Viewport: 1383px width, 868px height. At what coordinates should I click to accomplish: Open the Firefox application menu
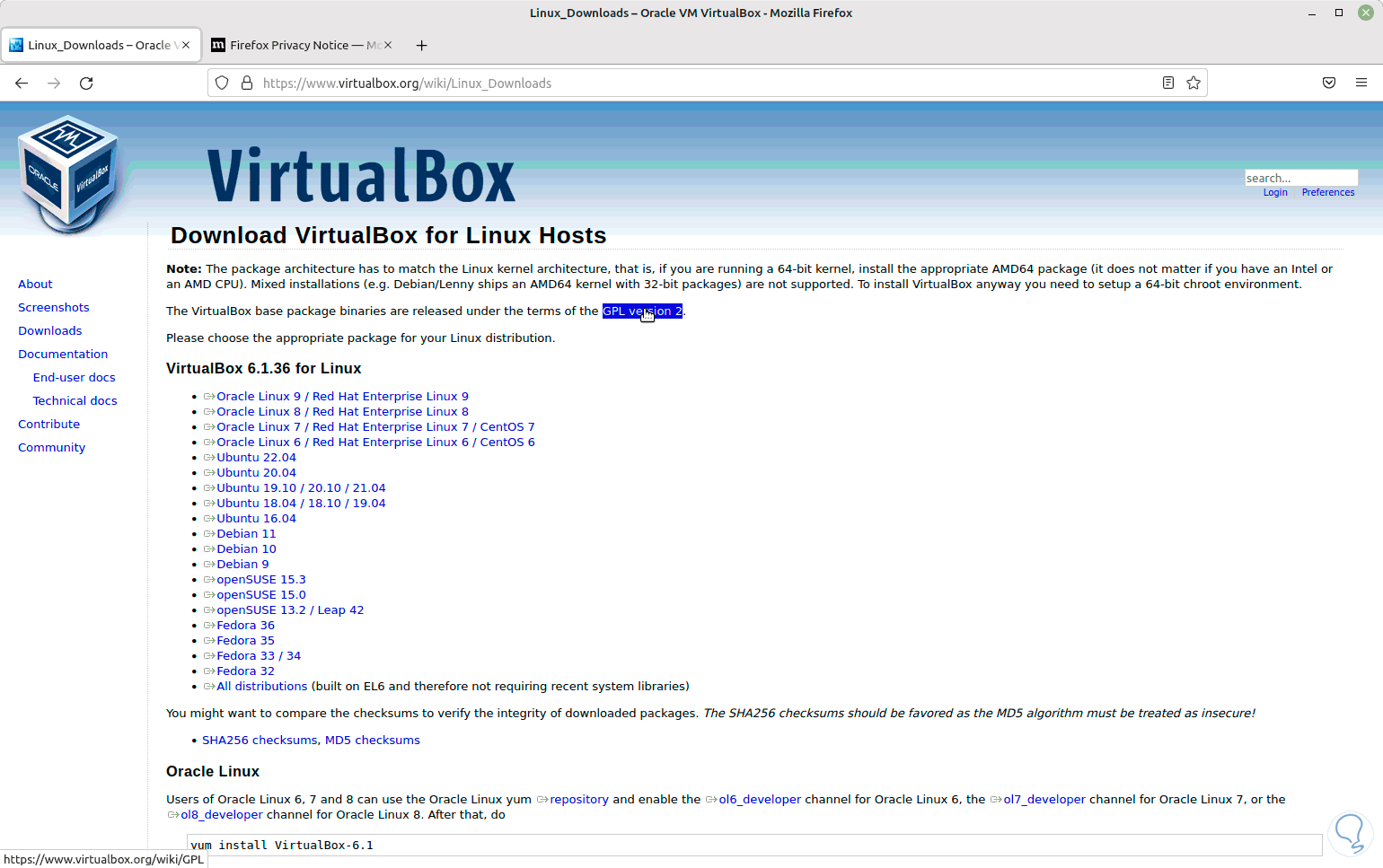1361,83
